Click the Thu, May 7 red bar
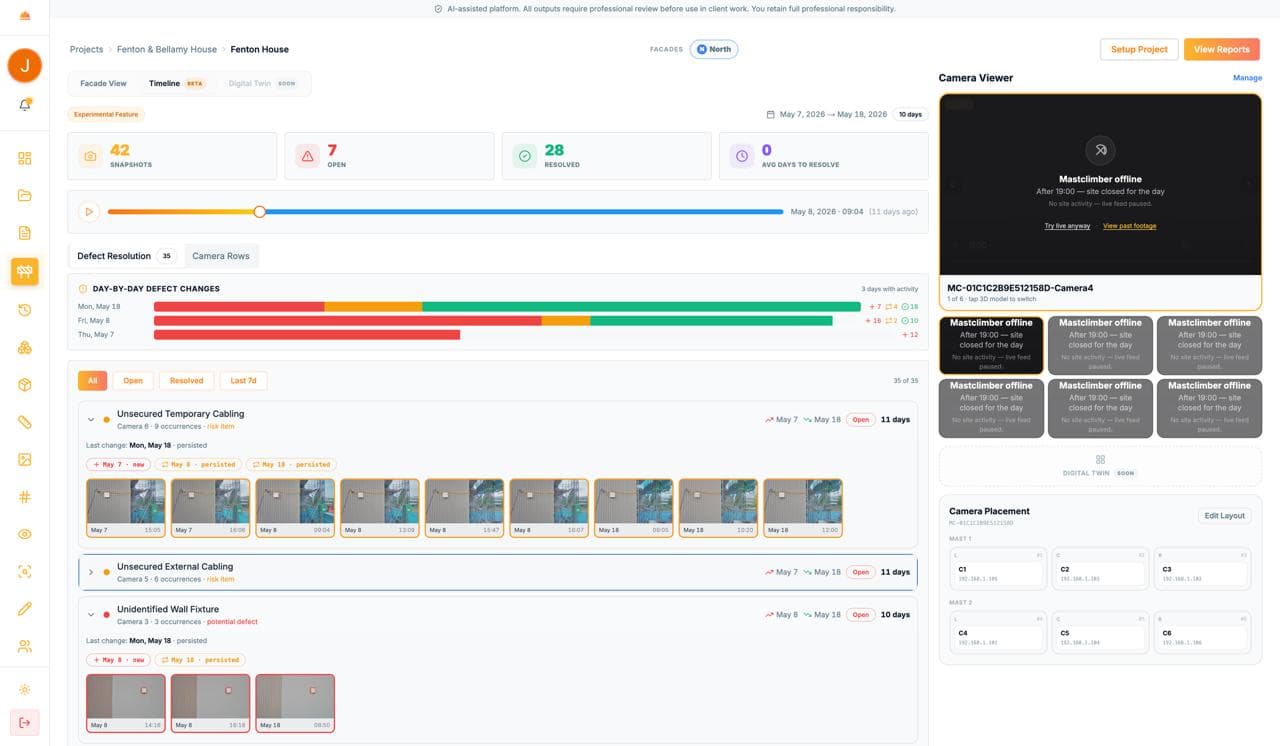Image resolution: width=1280 pixels, height=746 pixels. coord(307,335)
